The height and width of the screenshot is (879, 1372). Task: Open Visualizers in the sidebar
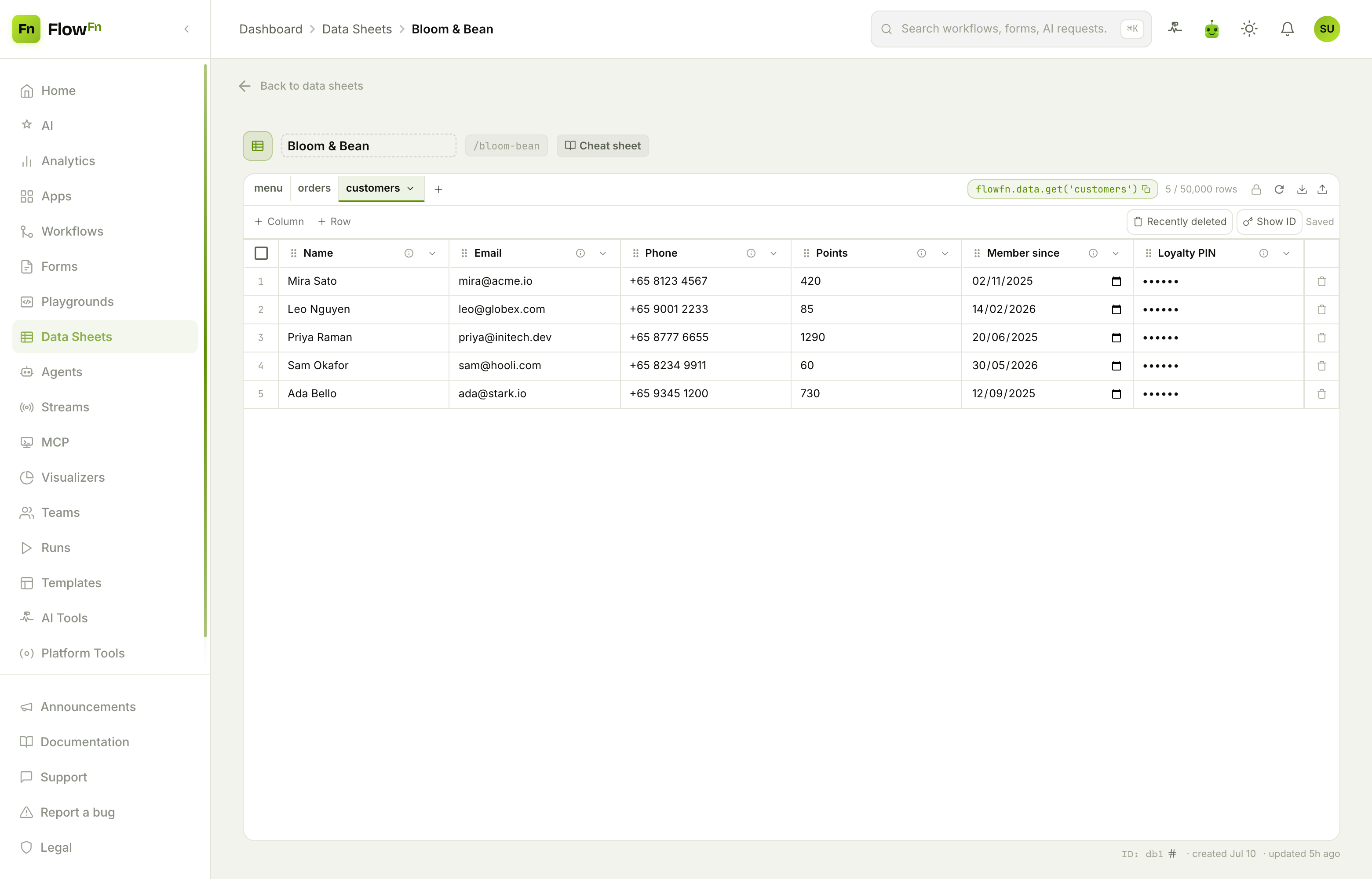coord(105,477)
